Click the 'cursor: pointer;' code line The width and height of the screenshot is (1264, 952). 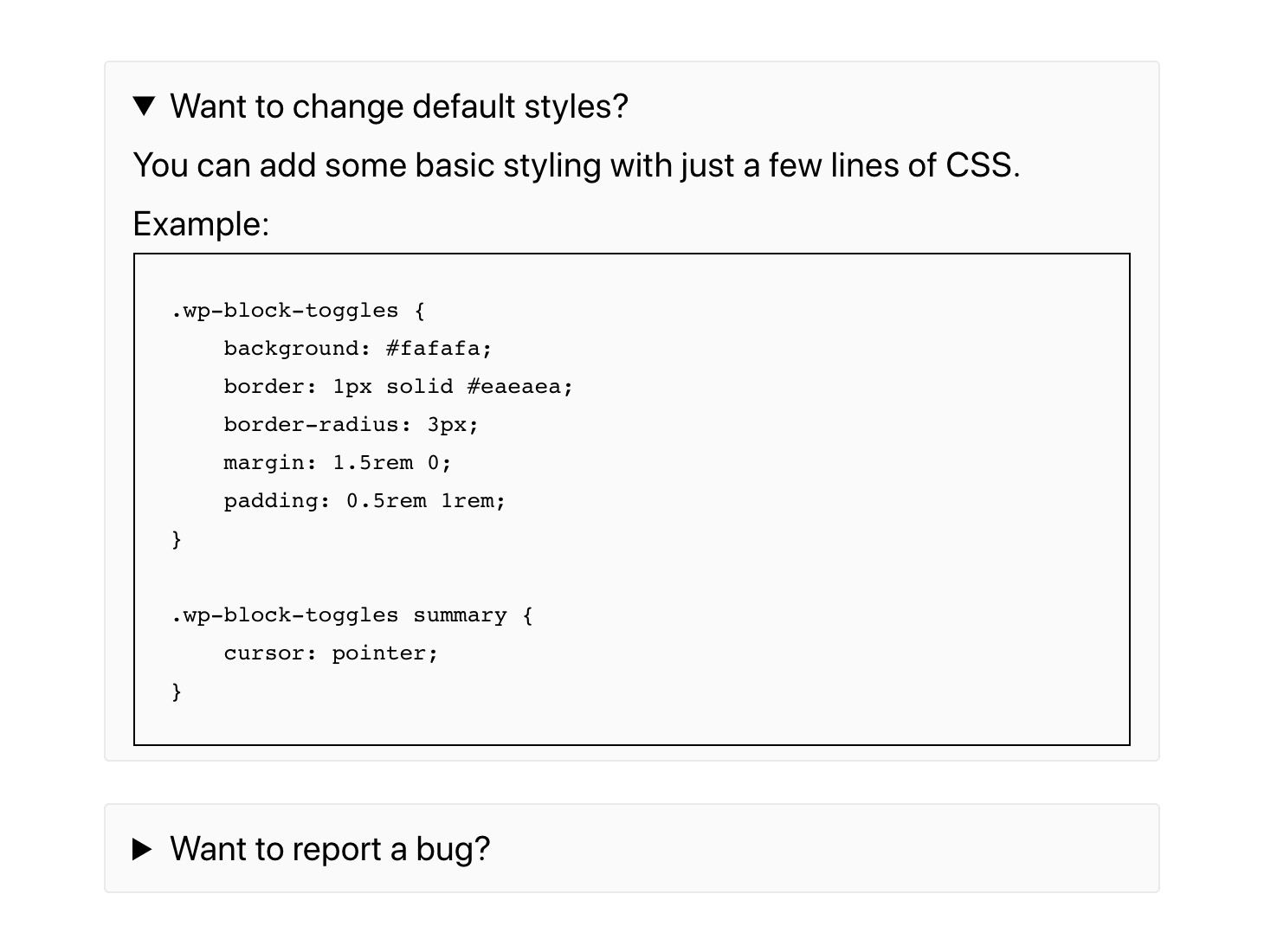(x=331, y=653)
